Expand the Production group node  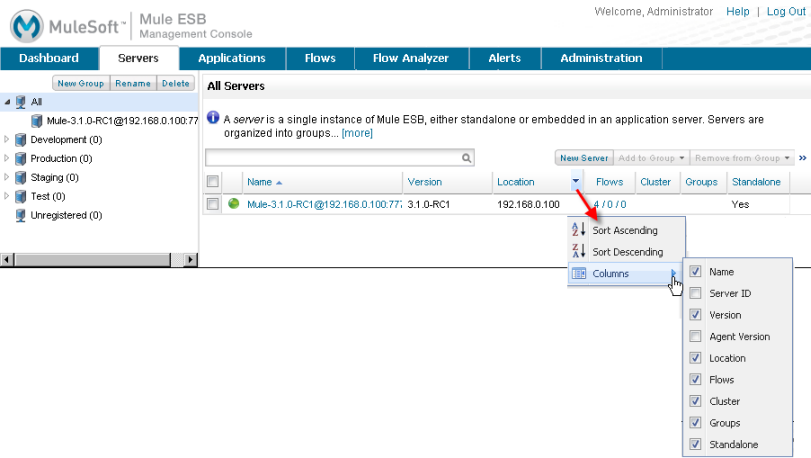point(7,158)
